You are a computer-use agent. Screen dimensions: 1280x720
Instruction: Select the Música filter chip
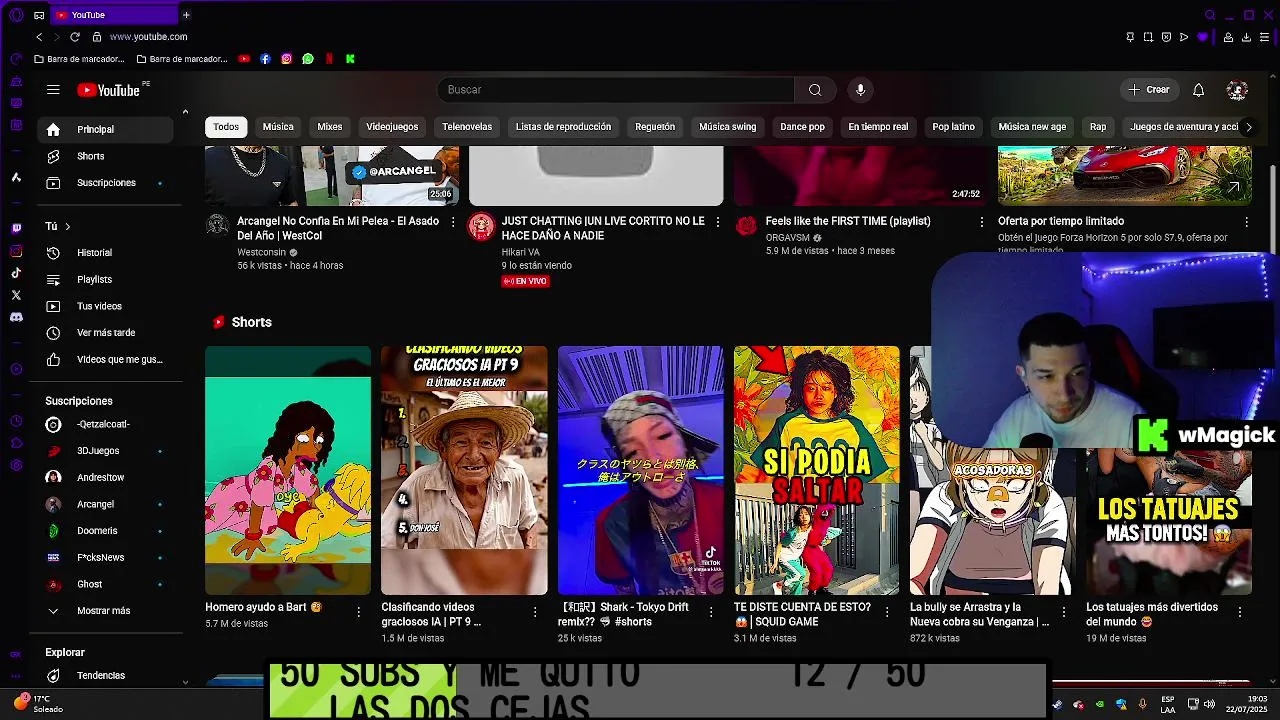278,127
